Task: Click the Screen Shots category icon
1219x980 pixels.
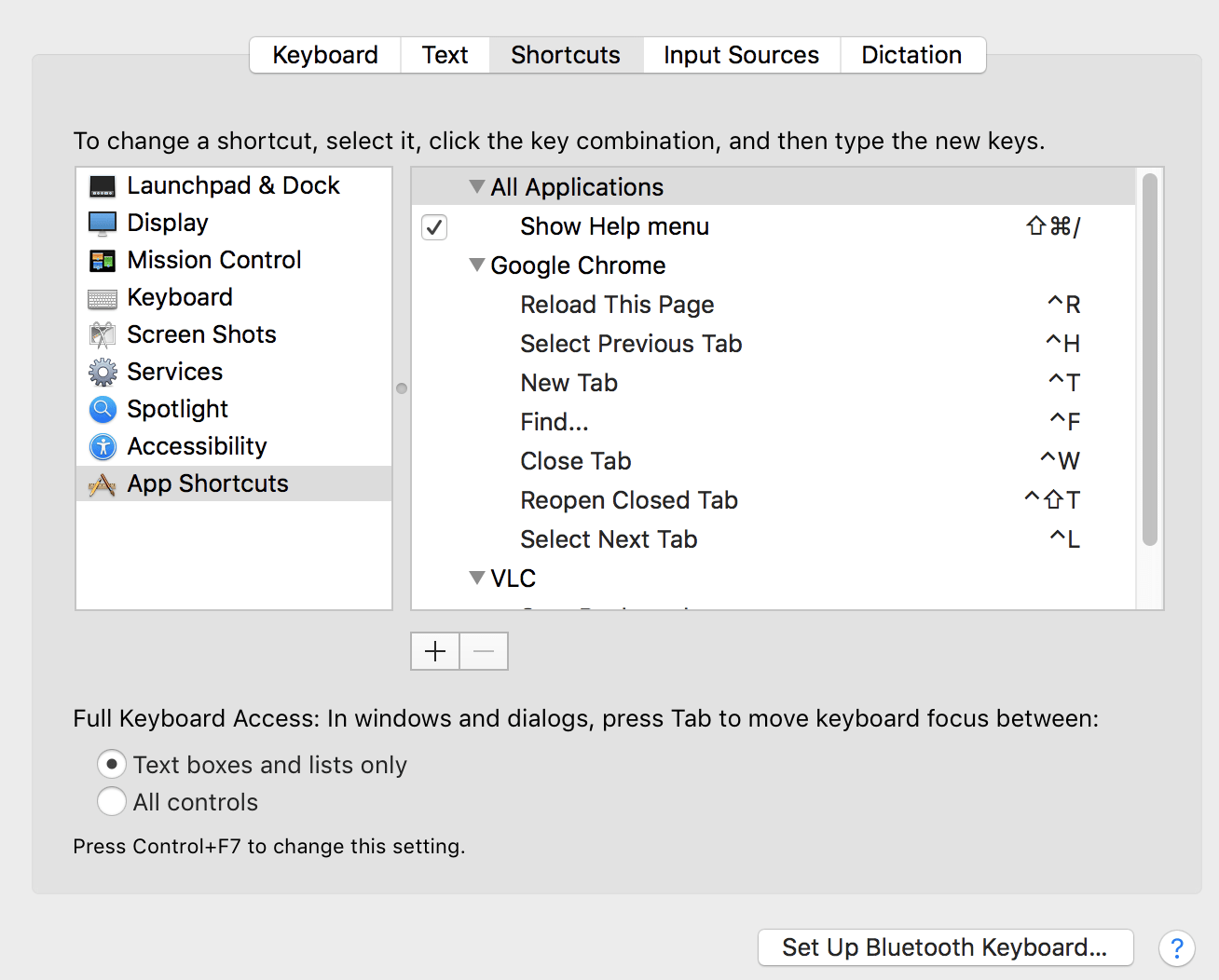Action: 103,335
